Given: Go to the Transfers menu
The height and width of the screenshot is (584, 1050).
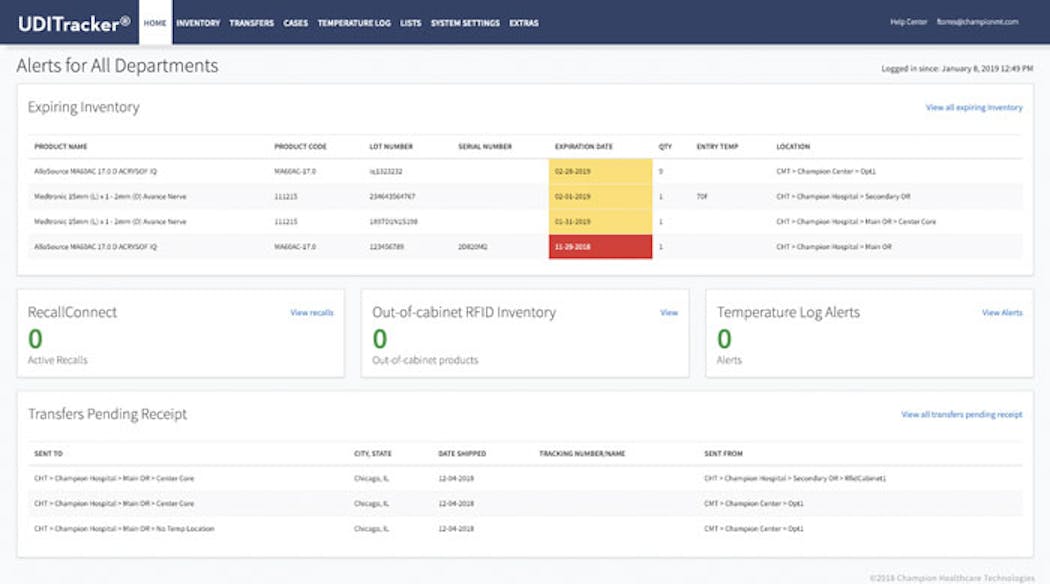Looking at the screenshot, I should [251, 23].
